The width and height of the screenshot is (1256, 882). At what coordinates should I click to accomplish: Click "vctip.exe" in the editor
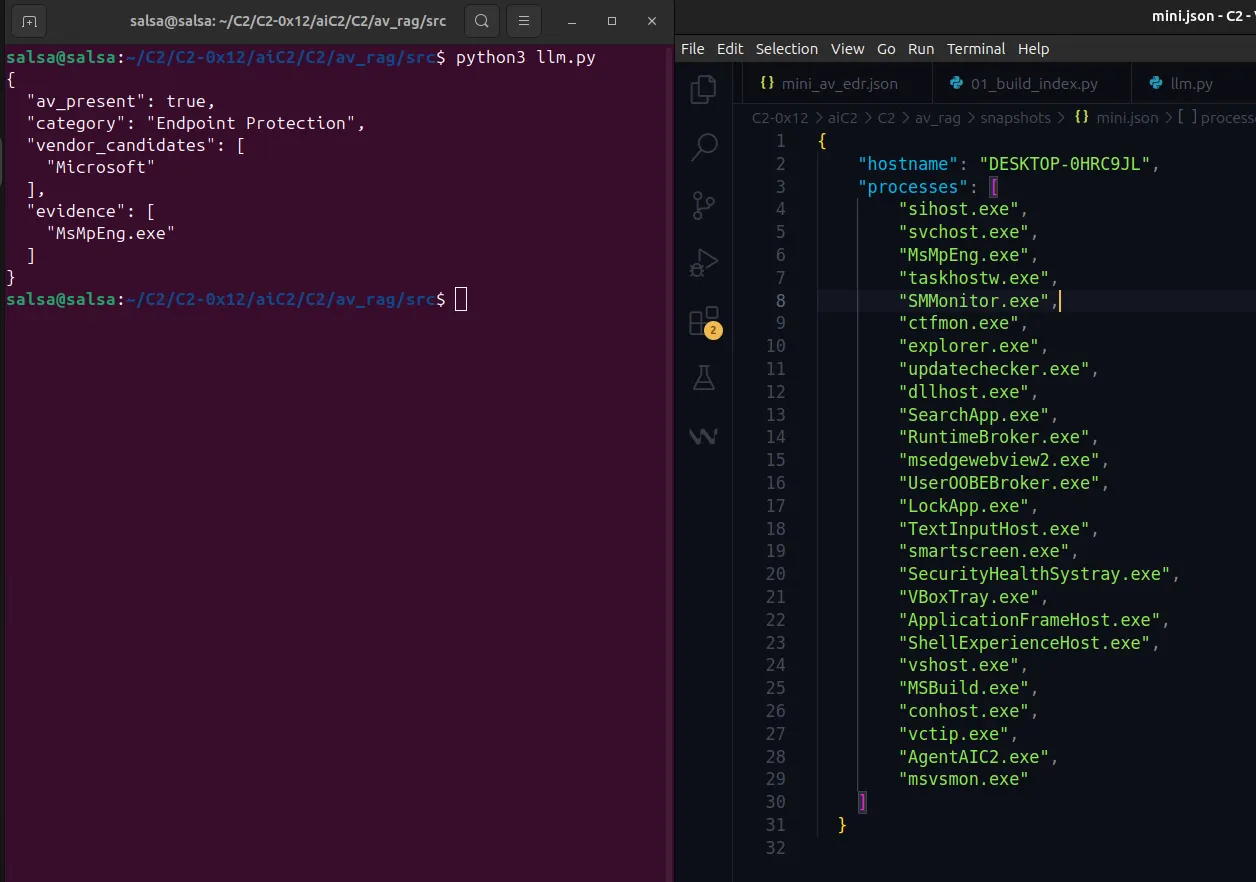[953, 734]
